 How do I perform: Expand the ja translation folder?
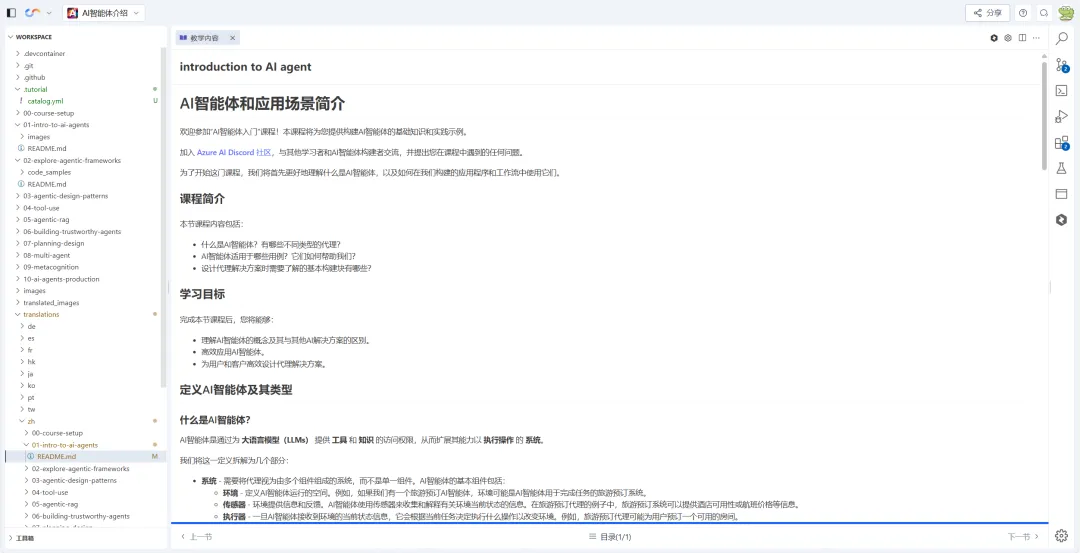30,374
